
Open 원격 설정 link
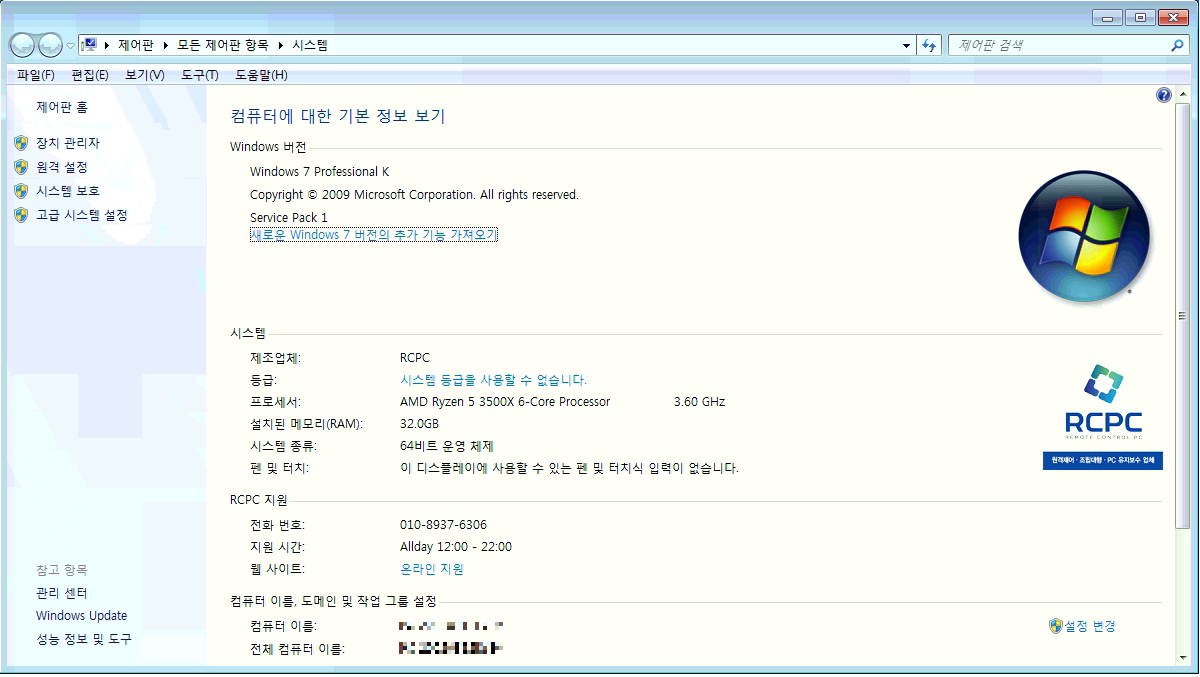(62, 167)
